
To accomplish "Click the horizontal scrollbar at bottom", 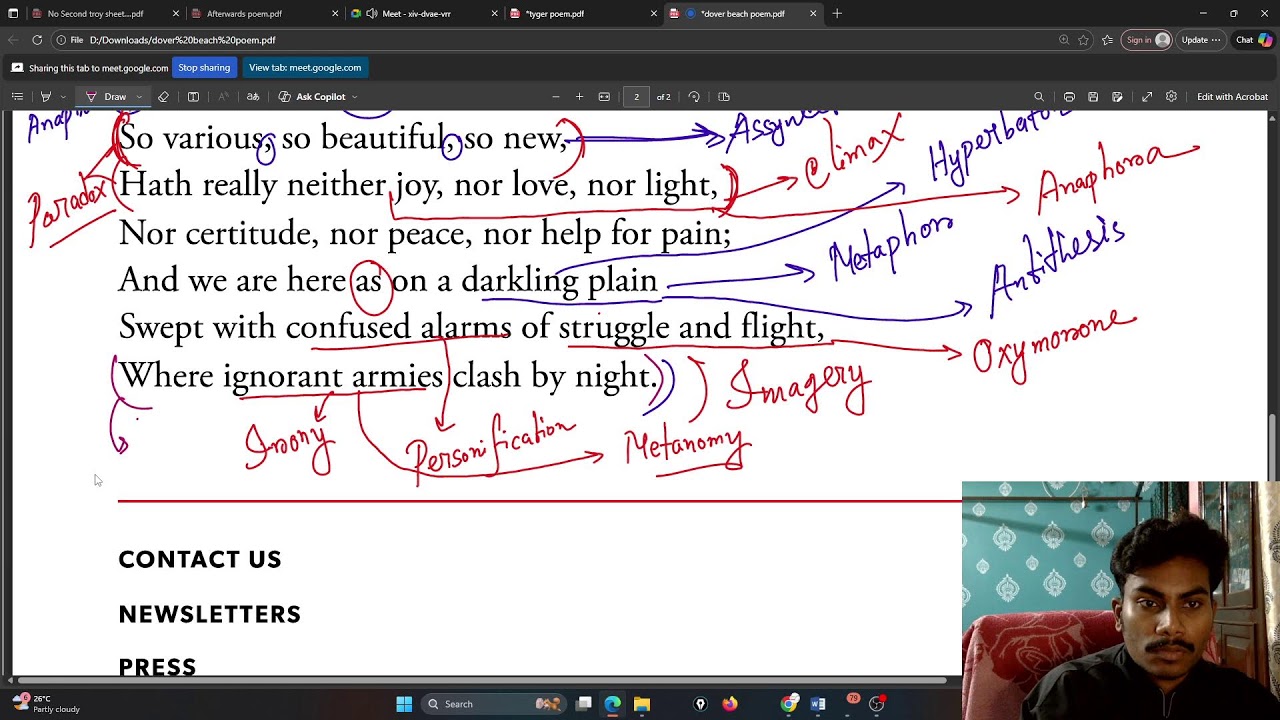I will point(480,681).
